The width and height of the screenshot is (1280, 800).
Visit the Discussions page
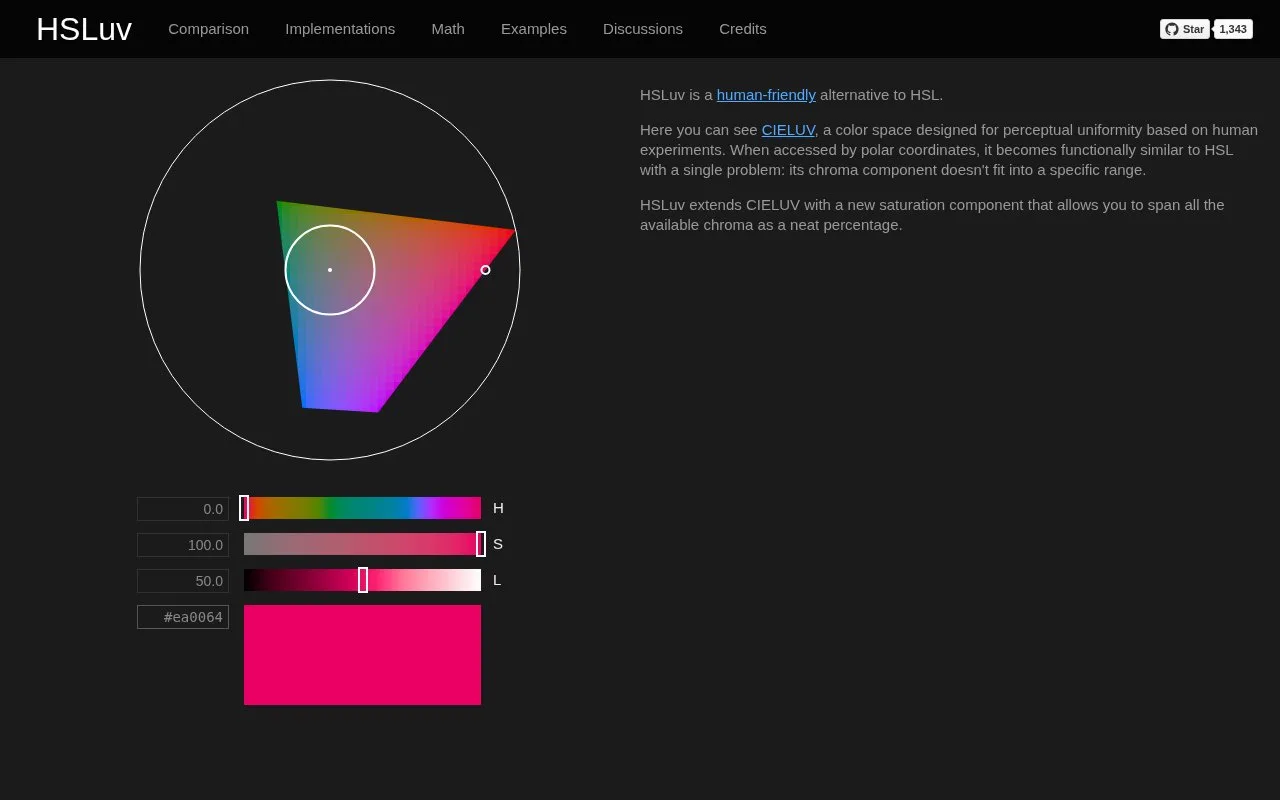tap(643, 29)
